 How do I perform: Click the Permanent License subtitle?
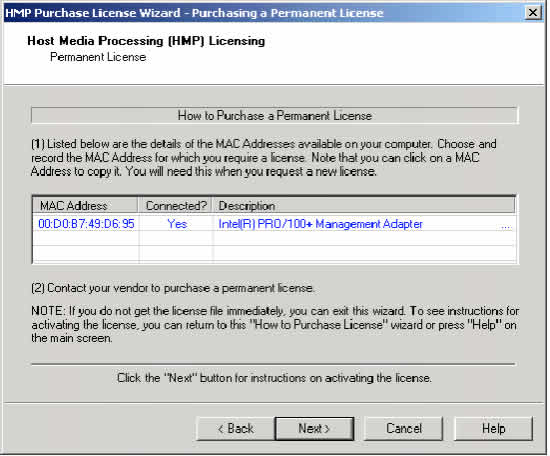pyautogui.click(x=98, y=57)
